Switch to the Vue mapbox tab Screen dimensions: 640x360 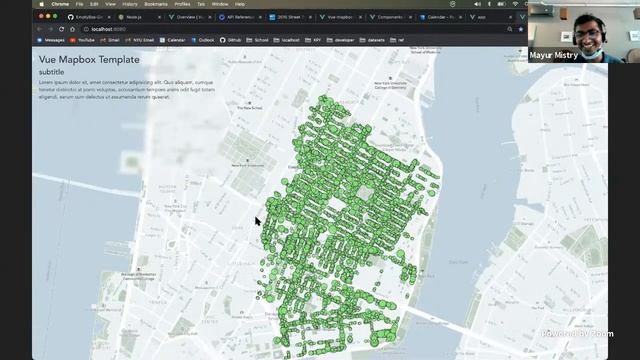(340, 17)
